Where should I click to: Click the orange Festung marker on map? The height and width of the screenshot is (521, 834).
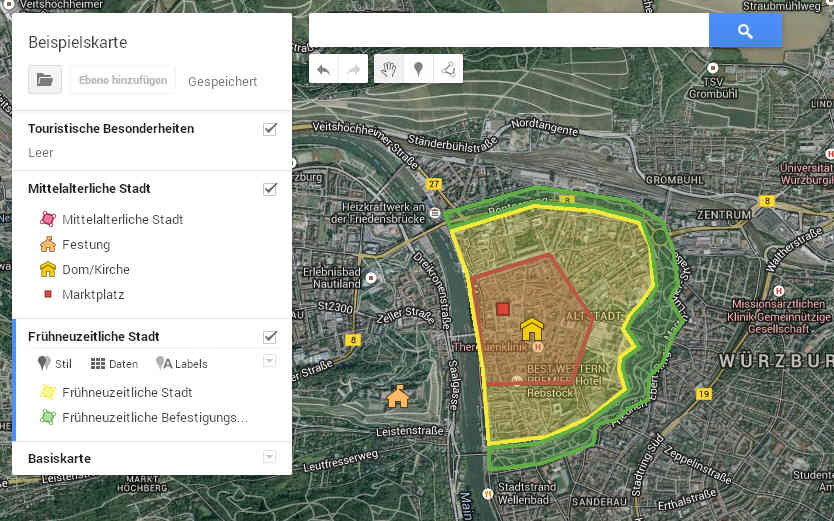coord(398,397)
